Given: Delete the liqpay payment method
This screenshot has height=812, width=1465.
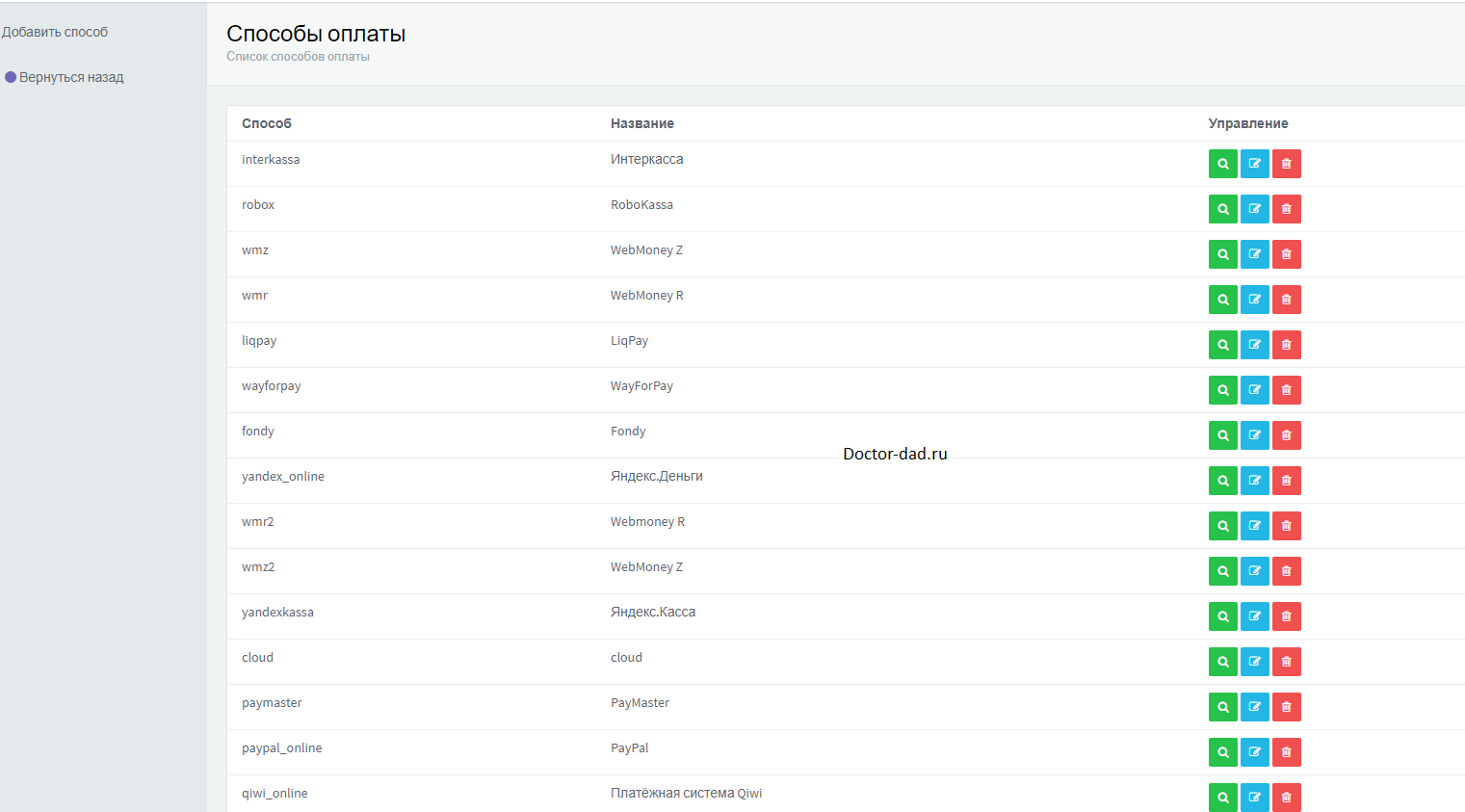Looking at the screenshot, I should (1287, 345).
